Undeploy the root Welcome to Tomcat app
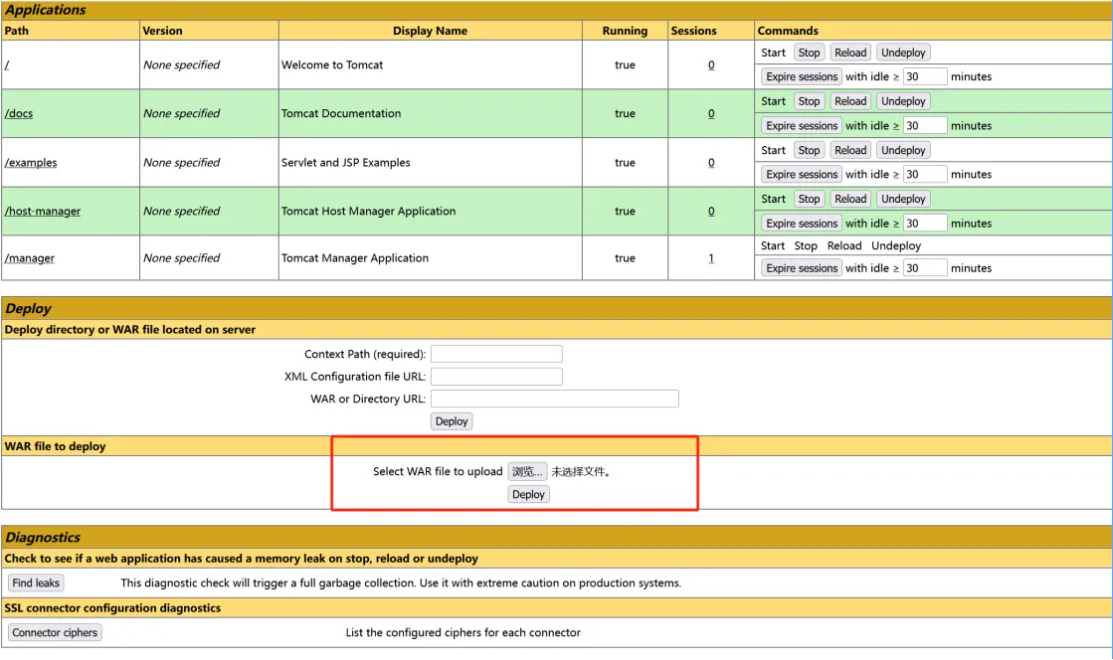 [x=903, y=53]
